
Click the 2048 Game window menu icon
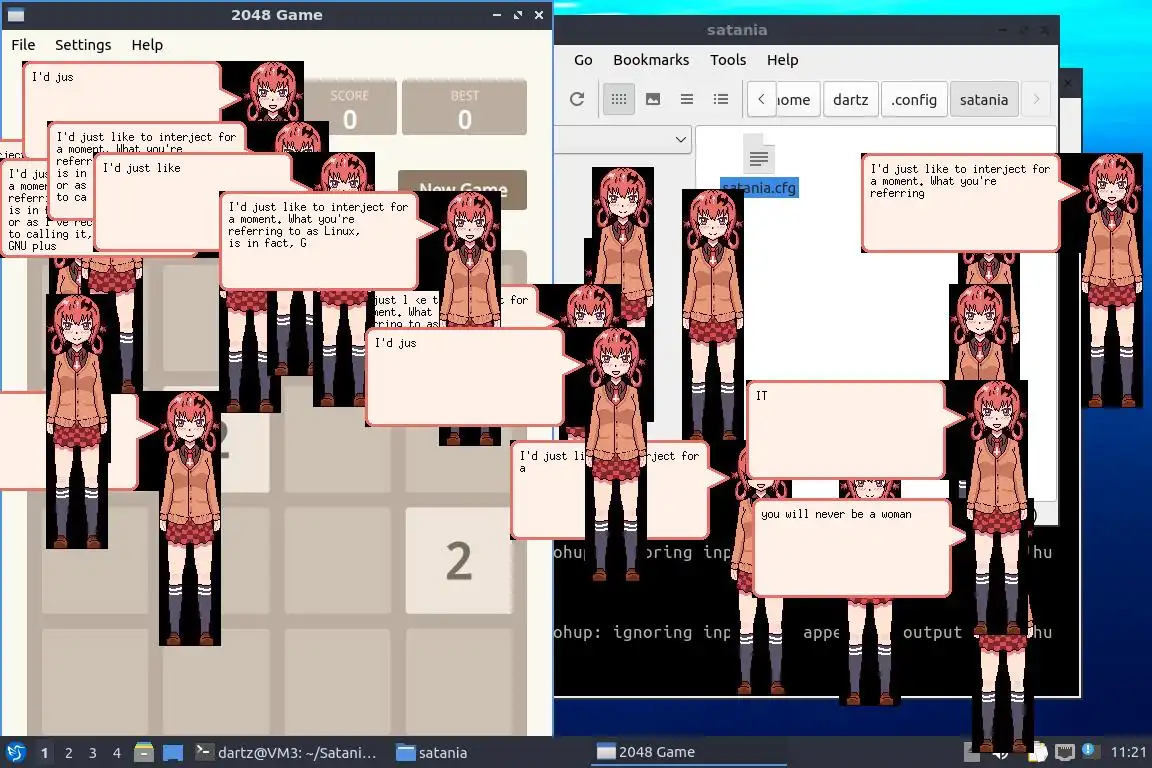coord(15,15)
